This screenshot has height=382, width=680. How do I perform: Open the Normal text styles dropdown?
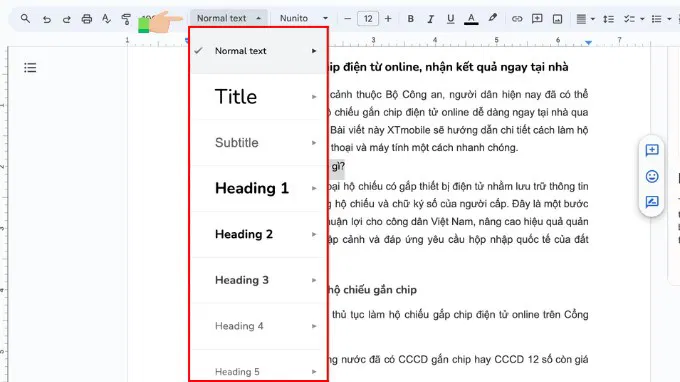pyautogui.click(x=229, y=18)
